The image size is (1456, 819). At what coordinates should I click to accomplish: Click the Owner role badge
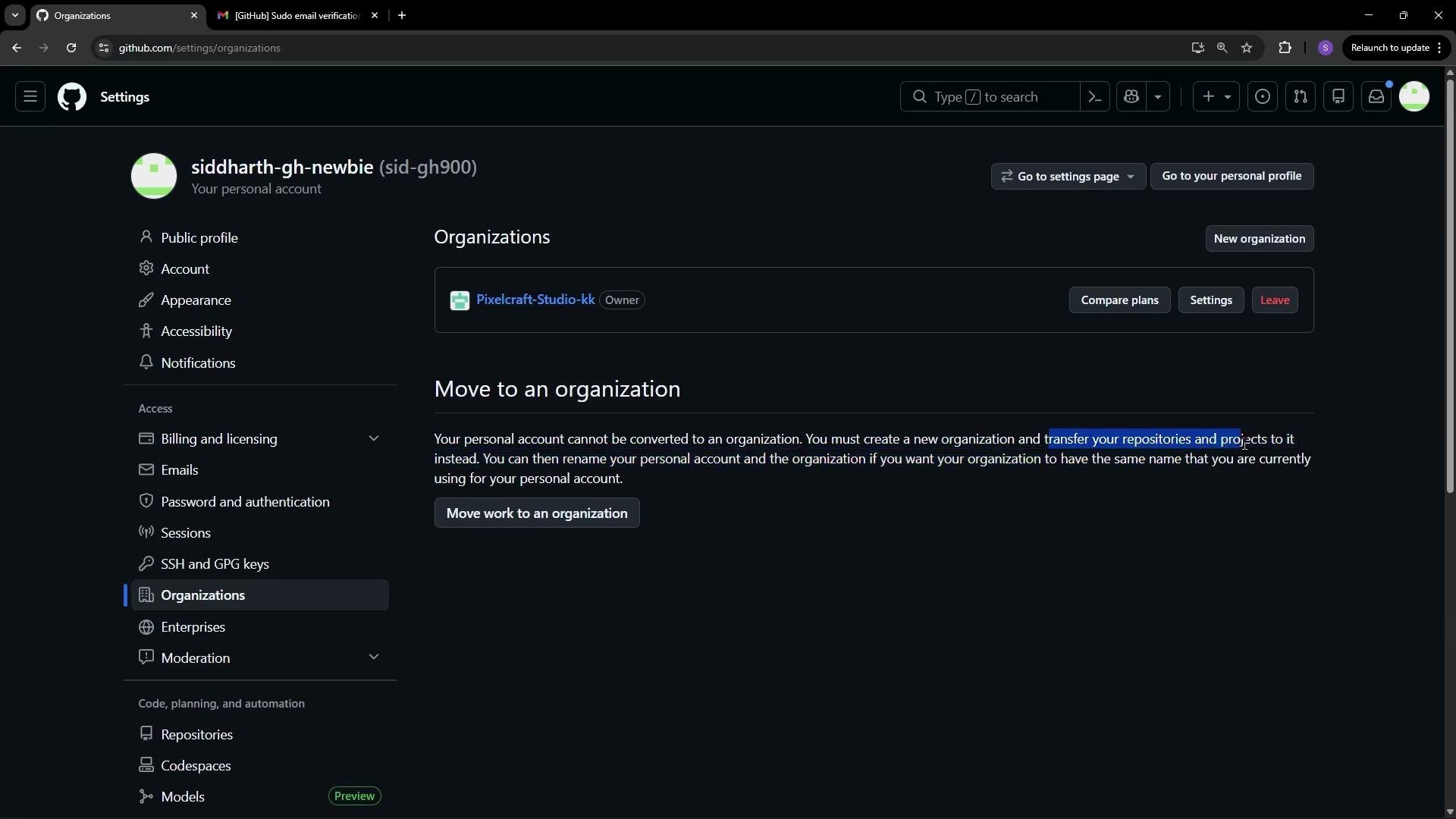pos(622,300)
